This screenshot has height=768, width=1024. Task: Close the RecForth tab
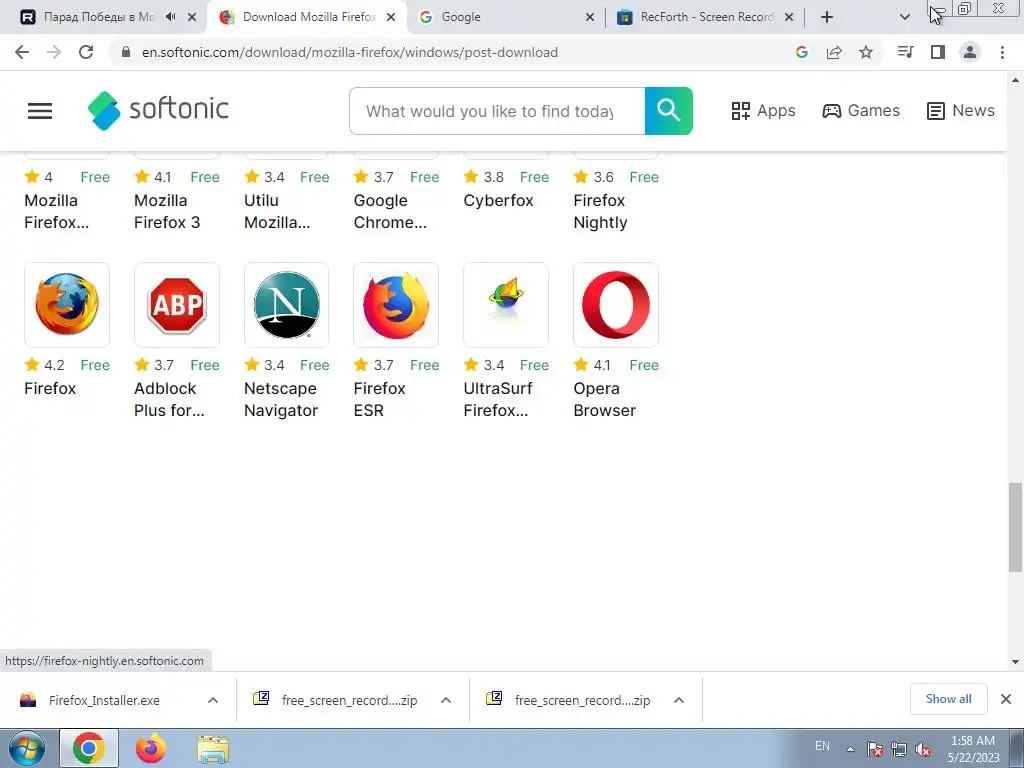pyautogui.click(x=789, y=17)
